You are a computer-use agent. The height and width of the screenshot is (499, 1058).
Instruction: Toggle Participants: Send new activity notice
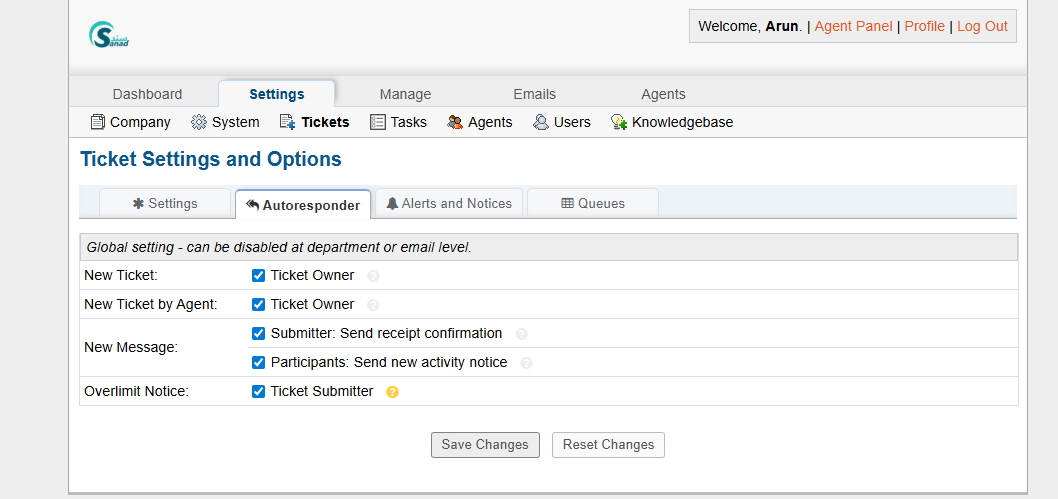(x=259, y=362)
